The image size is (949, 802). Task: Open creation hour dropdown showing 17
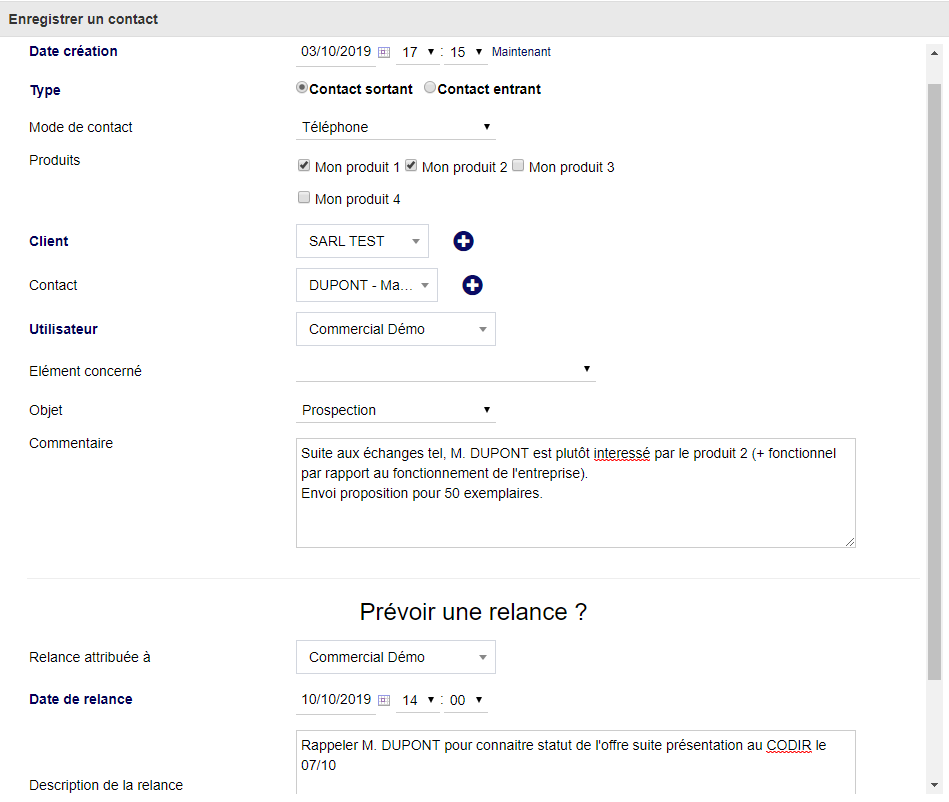418,53
